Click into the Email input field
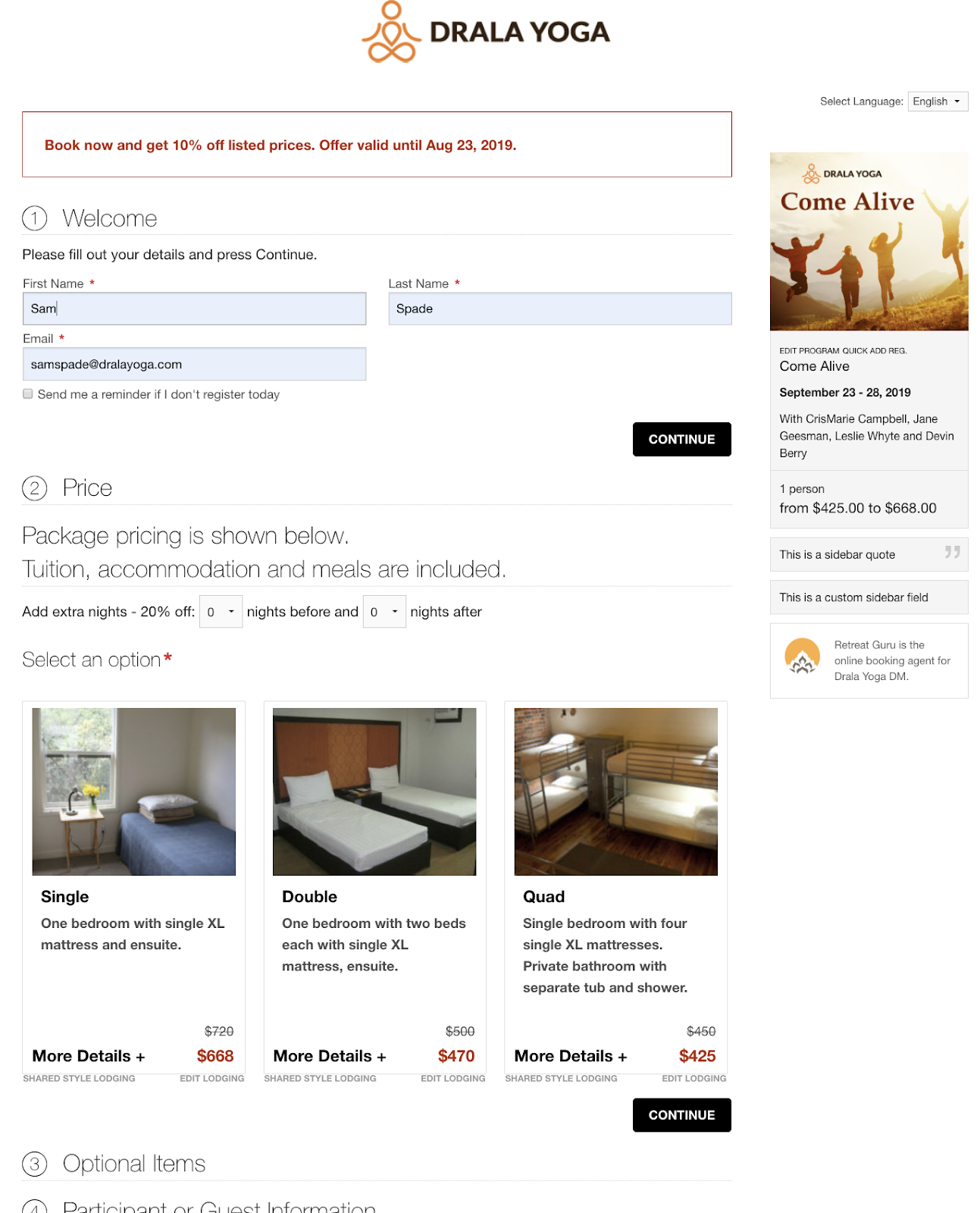Screen dimensions: 980x1213 [194, 364]
